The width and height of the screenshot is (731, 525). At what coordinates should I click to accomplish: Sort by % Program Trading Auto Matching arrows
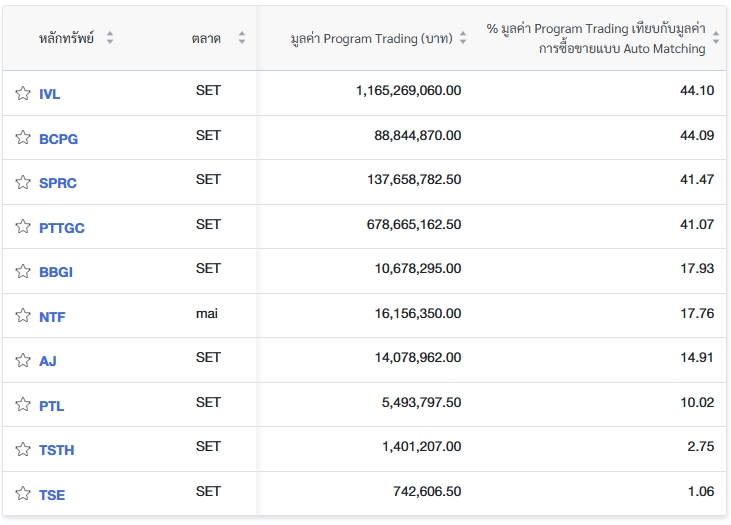pos(715,38)
